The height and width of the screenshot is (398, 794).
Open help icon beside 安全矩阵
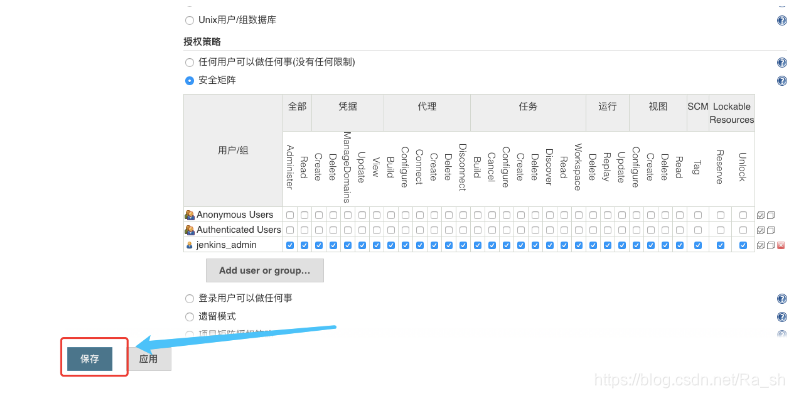pos(781,81)
